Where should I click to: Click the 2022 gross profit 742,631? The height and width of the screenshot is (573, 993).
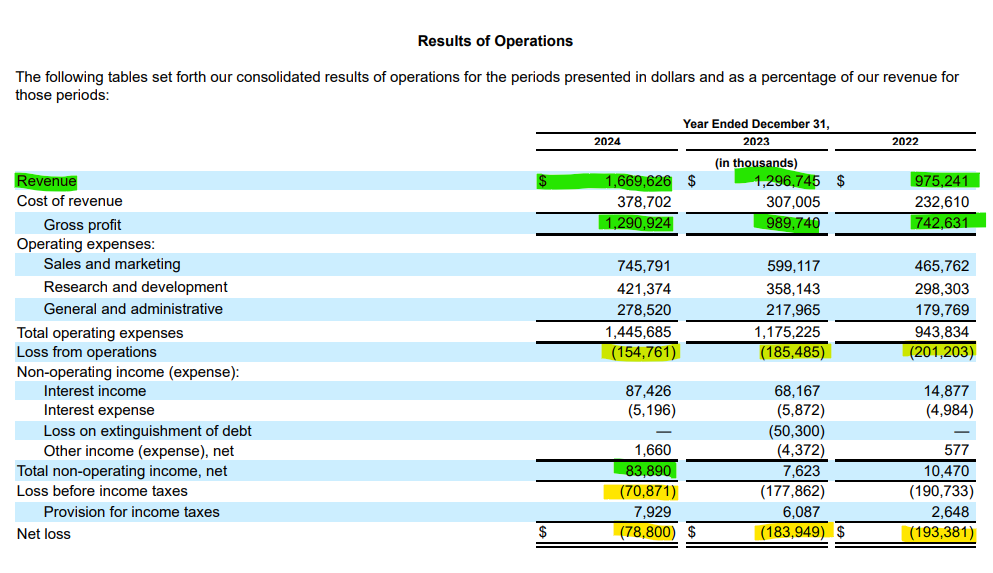[x=942, y=223]
